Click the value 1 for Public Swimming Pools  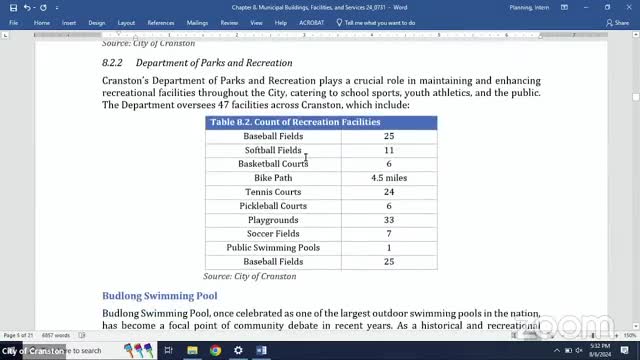pos(389,248)
